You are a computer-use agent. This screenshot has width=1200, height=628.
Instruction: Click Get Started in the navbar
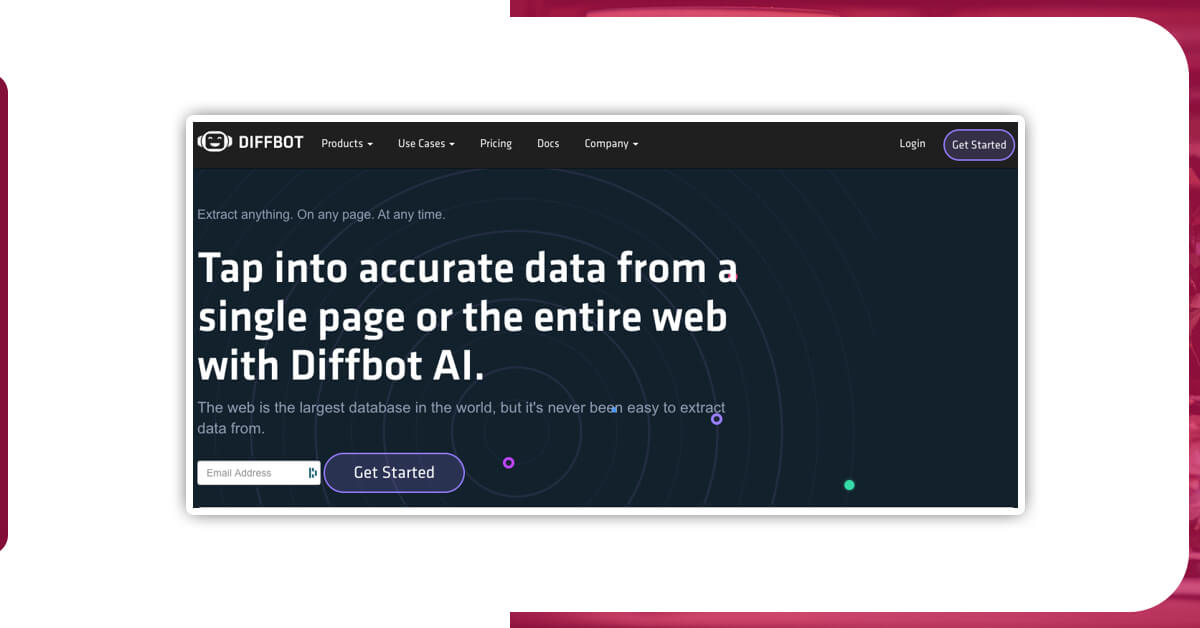[x=979, y=145]
